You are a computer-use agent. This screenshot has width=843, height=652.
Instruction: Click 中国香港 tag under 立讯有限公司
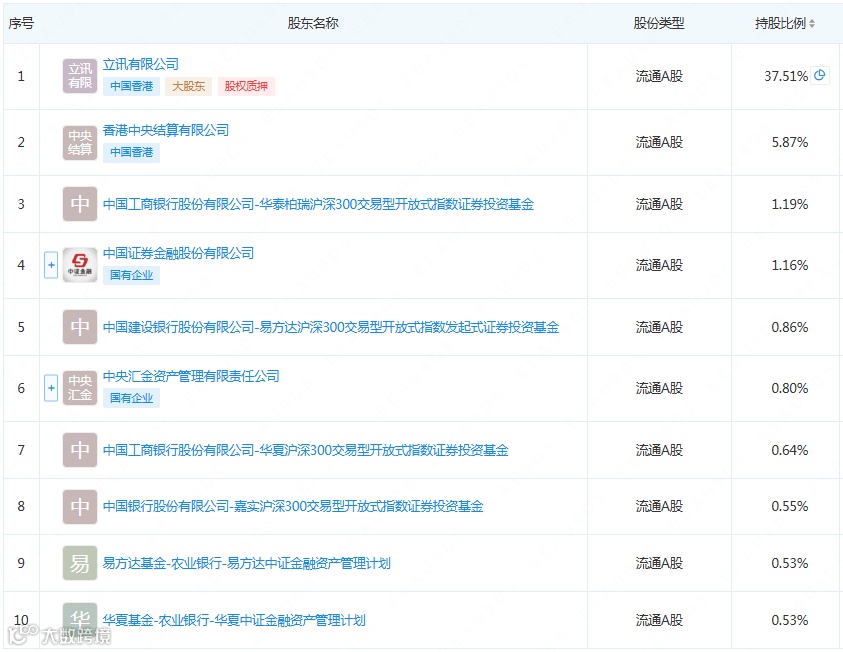point(132,86)
